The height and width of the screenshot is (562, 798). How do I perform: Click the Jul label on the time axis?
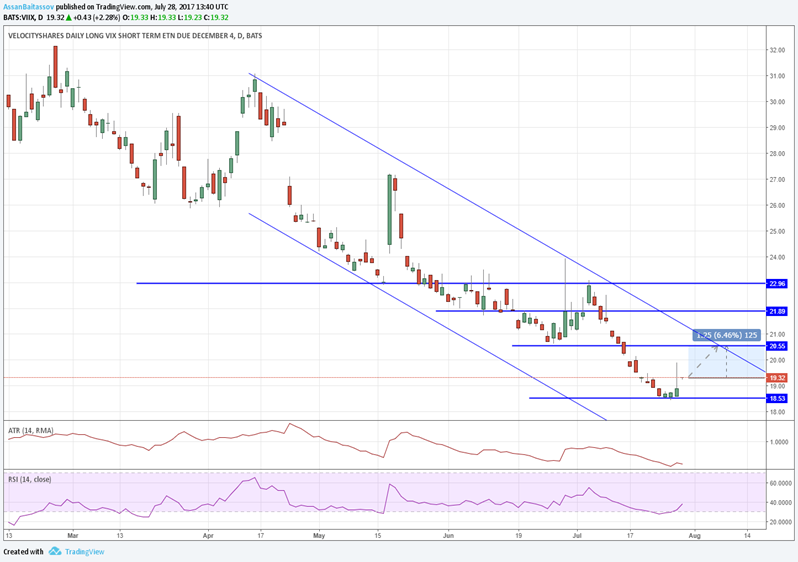pos(578,536)
